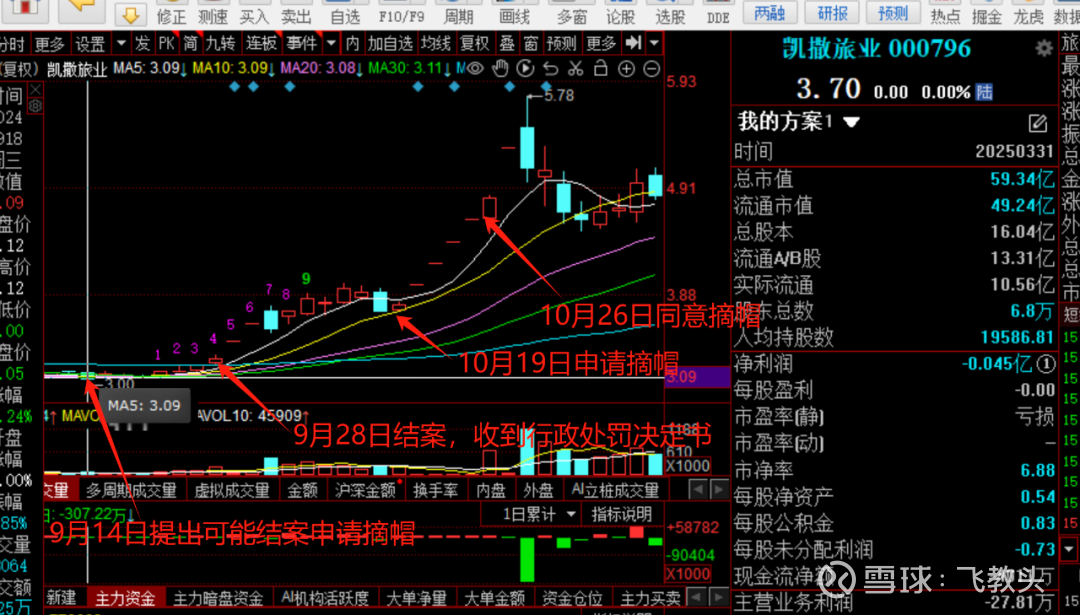This screenshot has width=1080, height=615.
Task: Switch to the 换手率 tab
Action: pos(435,490)
